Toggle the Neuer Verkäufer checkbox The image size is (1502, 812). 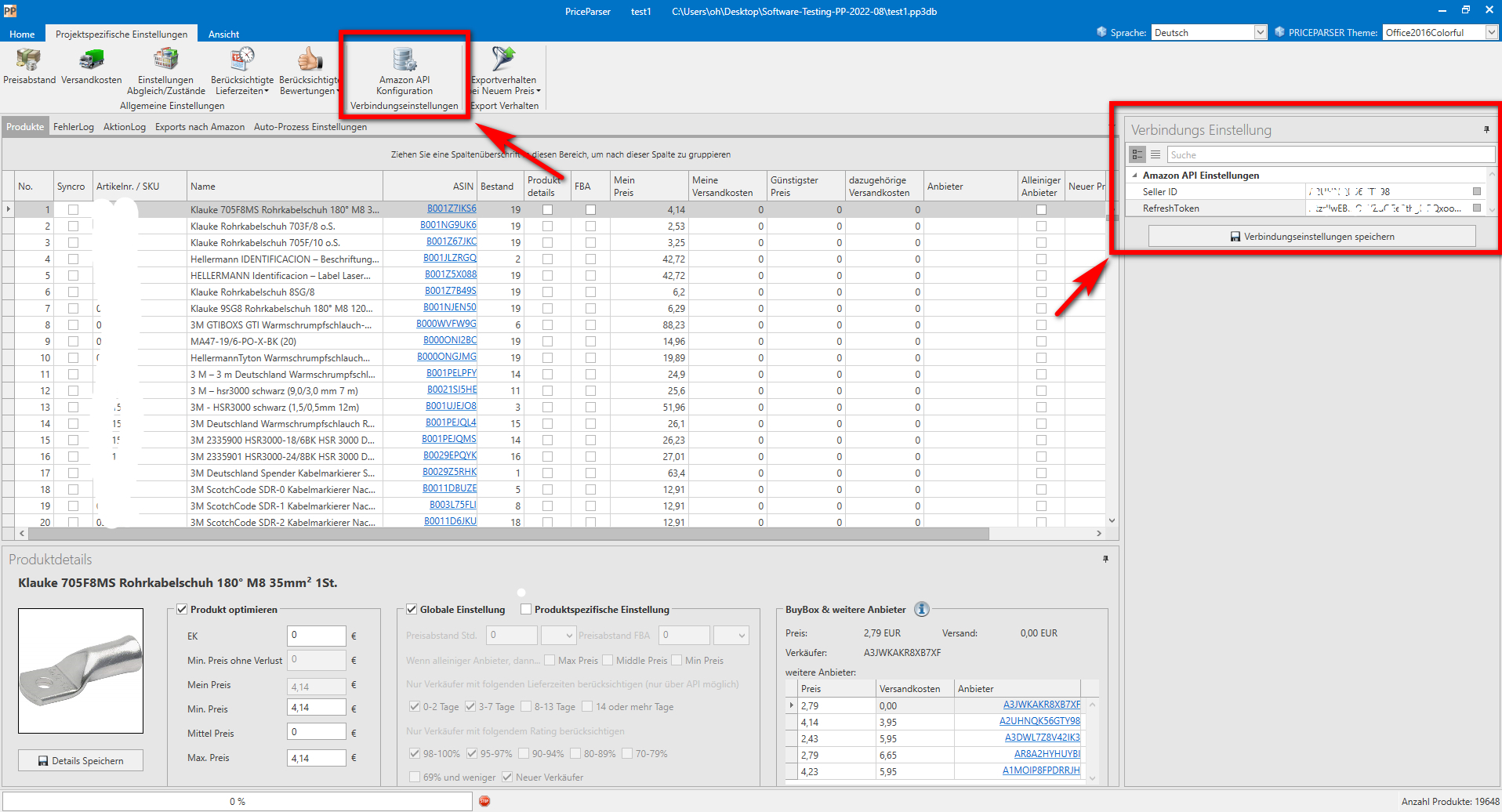[x=507, y=777]
